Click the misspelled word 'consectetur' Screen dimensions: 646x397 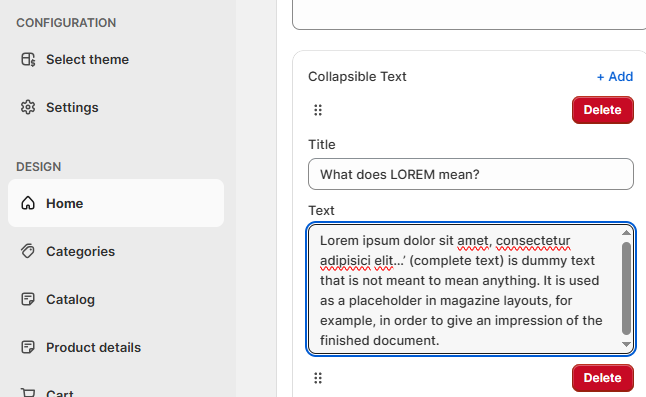pos(533,241)
